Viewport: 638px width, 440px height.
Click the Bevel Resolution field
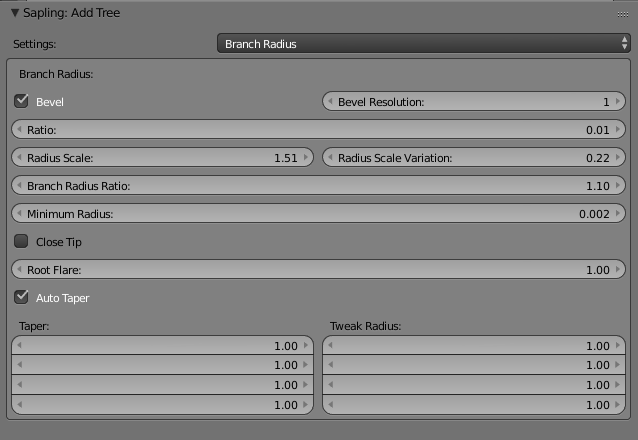[474, 101]
